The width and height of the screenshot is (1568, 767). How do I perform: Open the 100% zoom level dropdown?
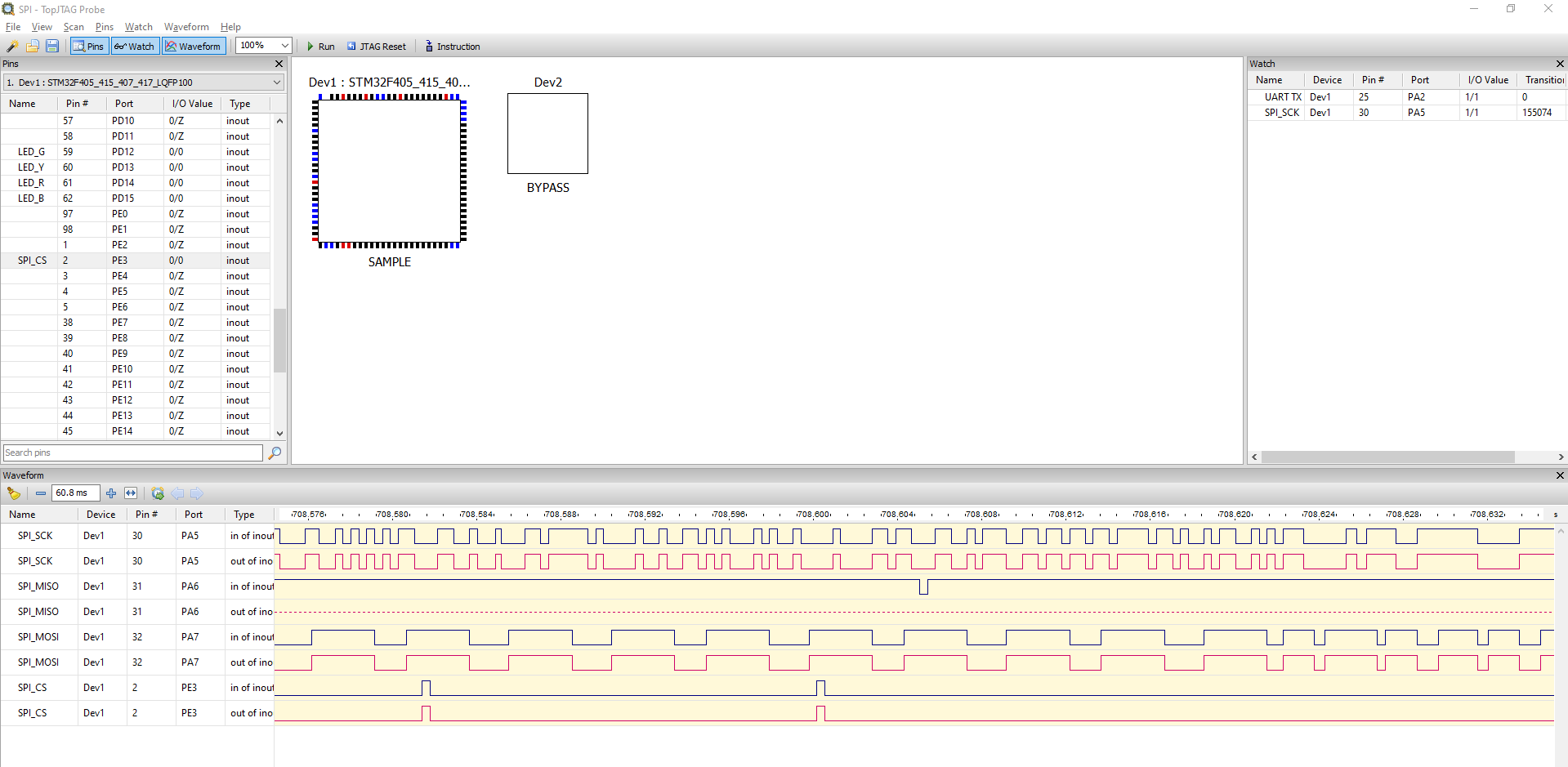coord(282,45)
